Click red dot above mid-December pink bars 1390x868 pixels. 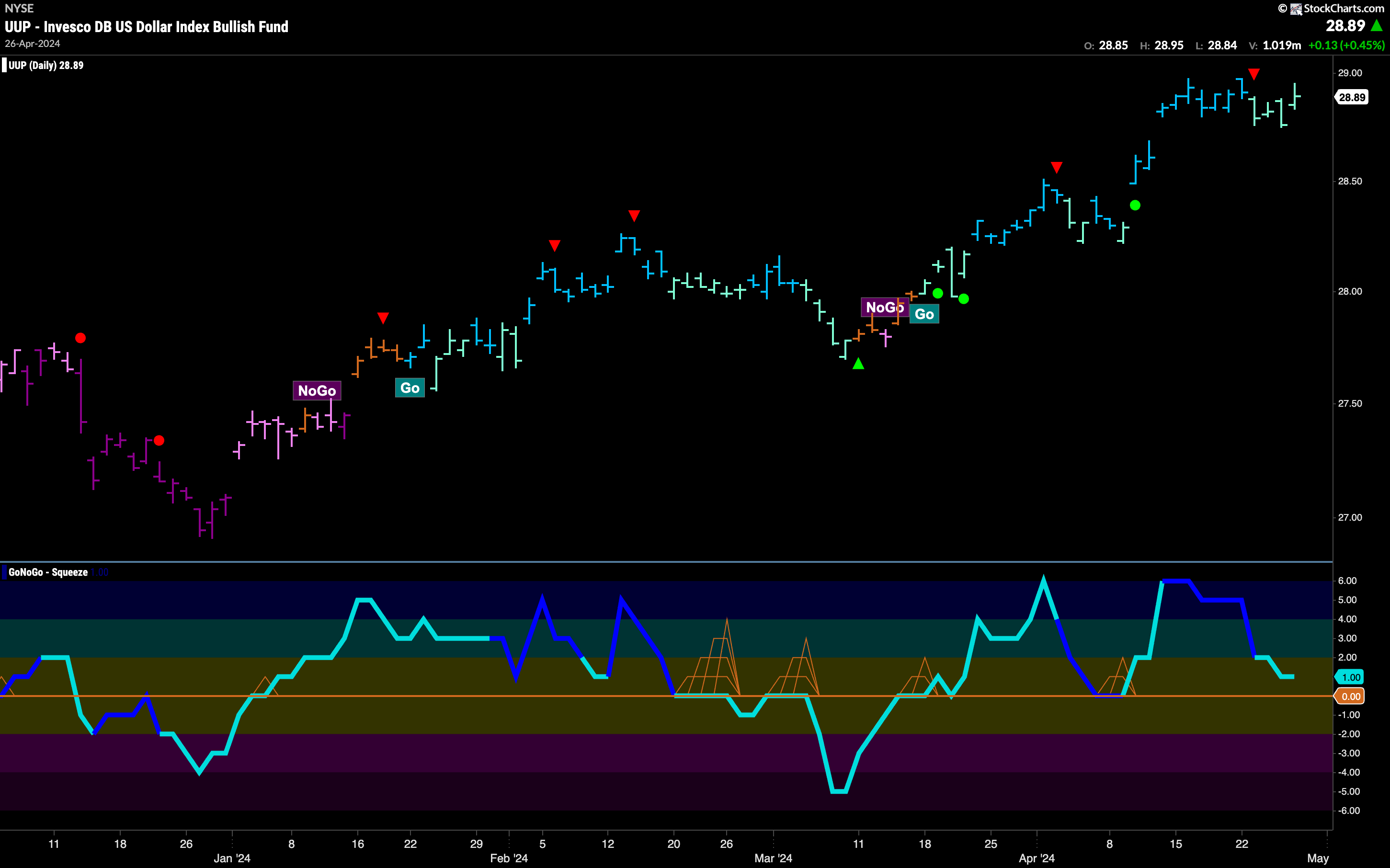click(80, 338)
